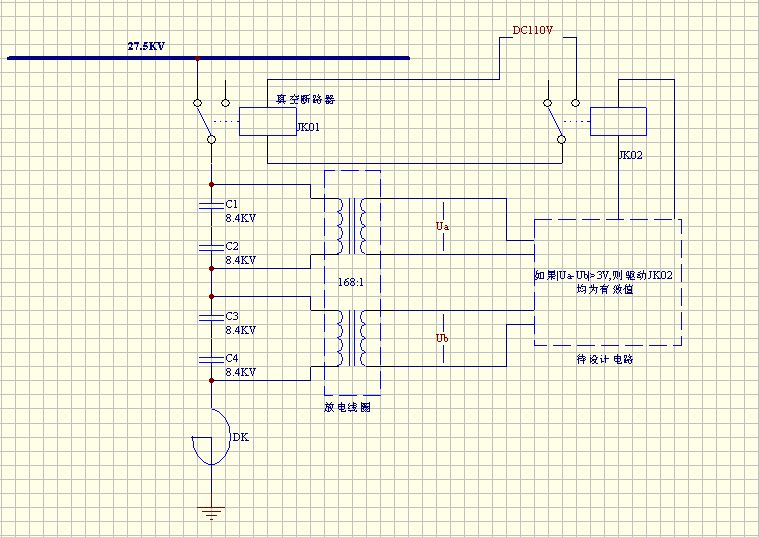Select the ground symbol at bottom
759x537 pixels.
coord(211,513)
